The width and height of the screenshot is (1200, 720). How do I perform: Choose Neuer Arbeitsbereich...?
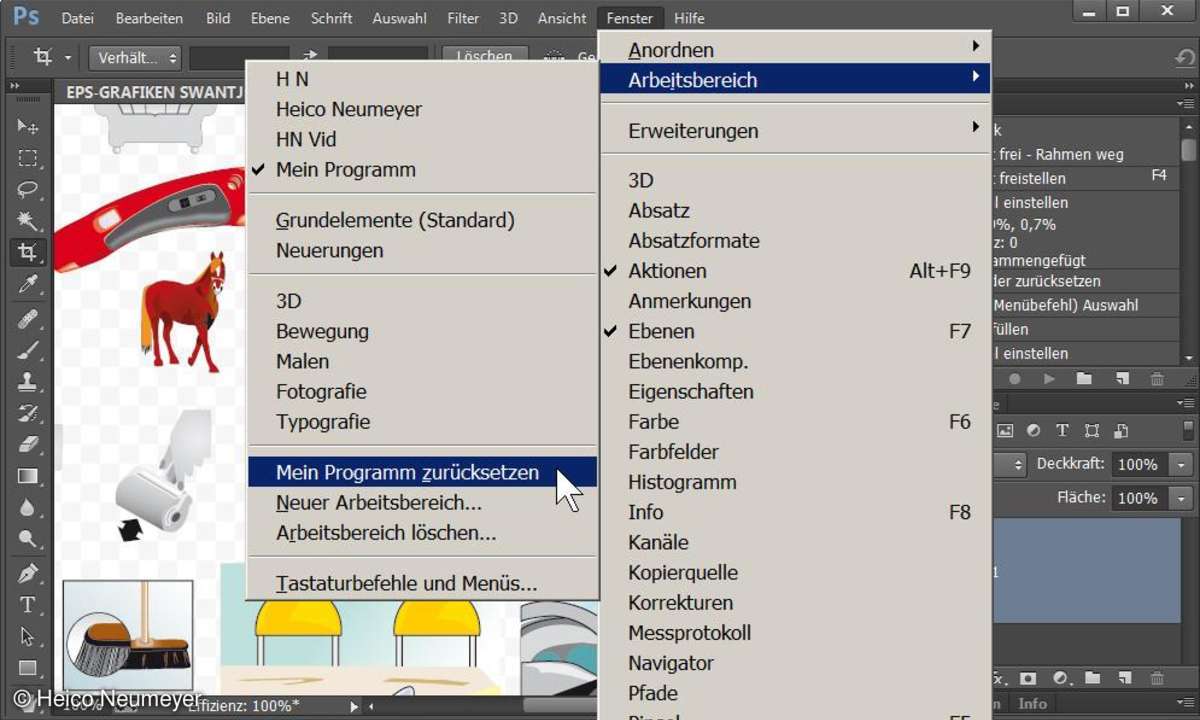[422, 503]
